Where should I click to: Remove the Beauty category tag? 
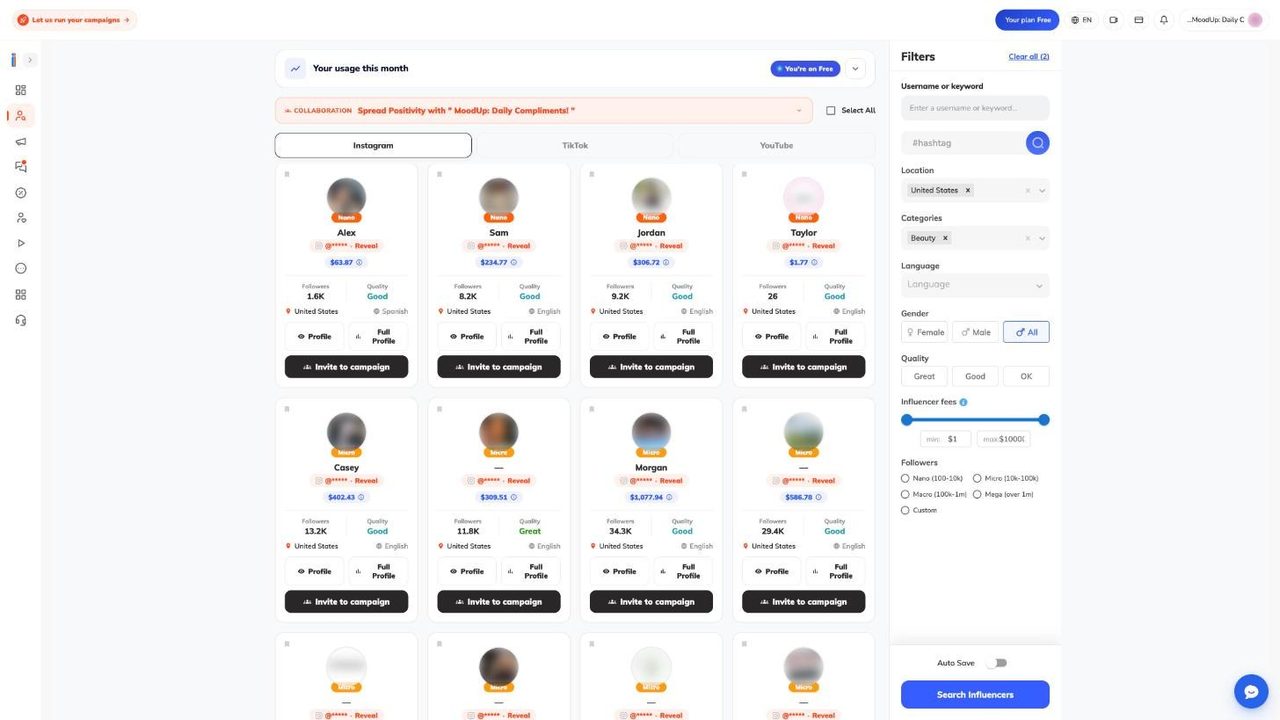(x=945, y=238)
